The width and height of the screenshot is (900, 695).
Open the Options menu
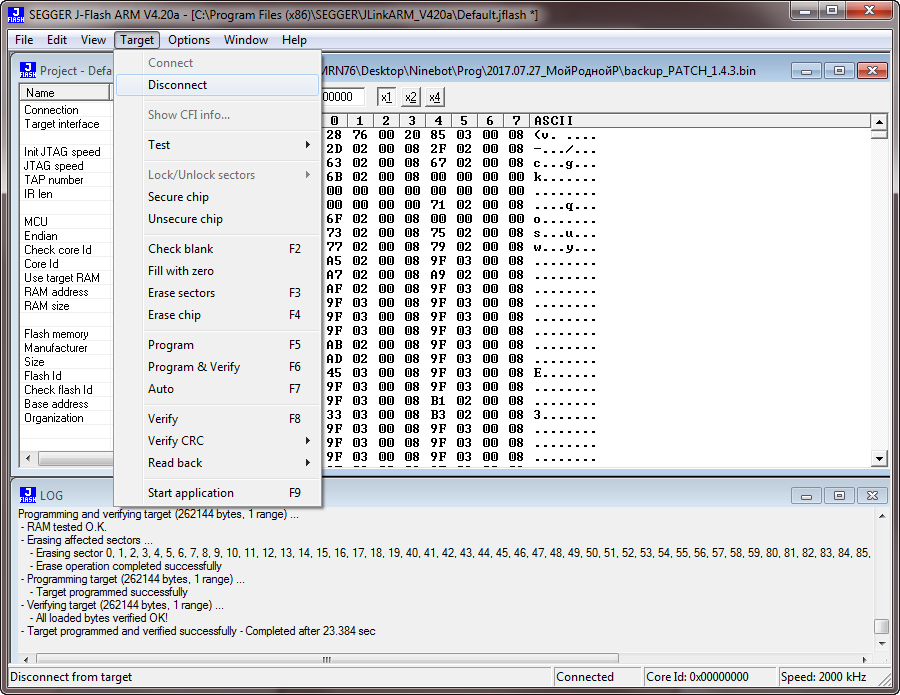tap(189, 40)
